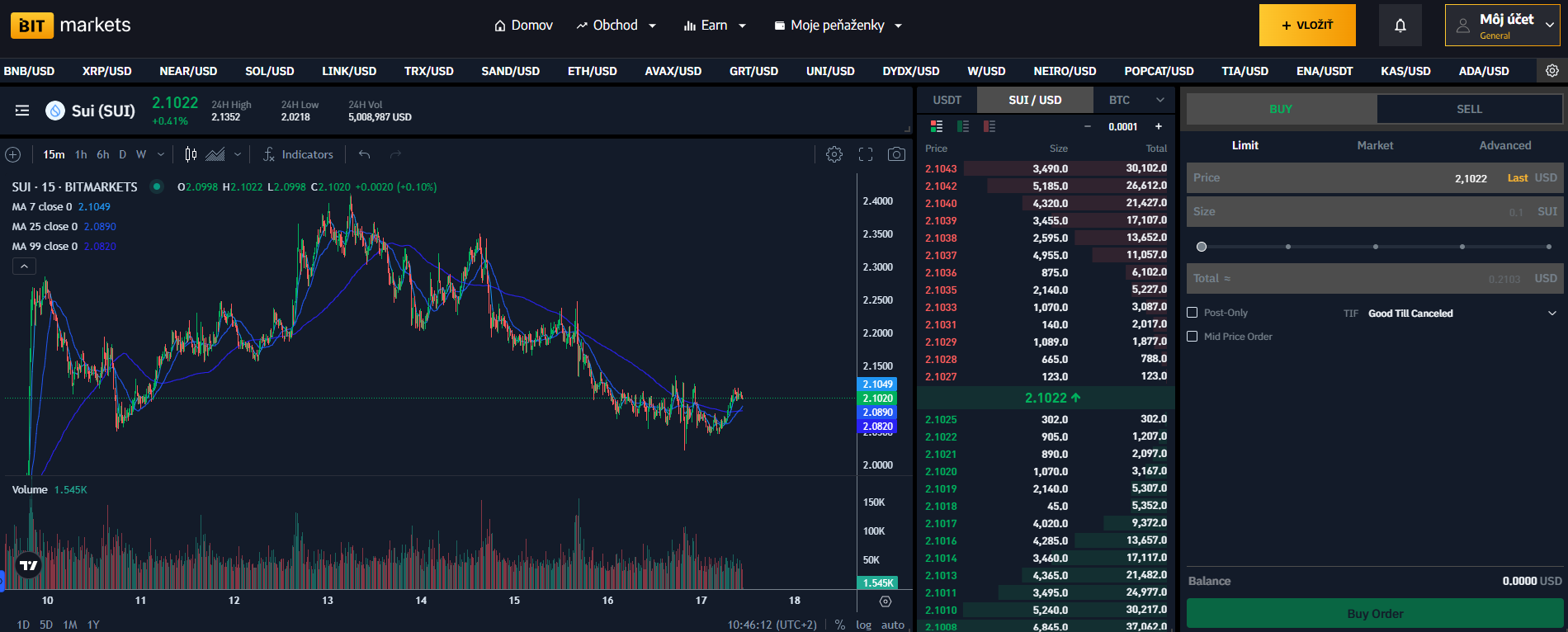Enable the Post-Only checkbox
The height and width of the screenshot is (632, 1568).
(x=1192, y=313)
